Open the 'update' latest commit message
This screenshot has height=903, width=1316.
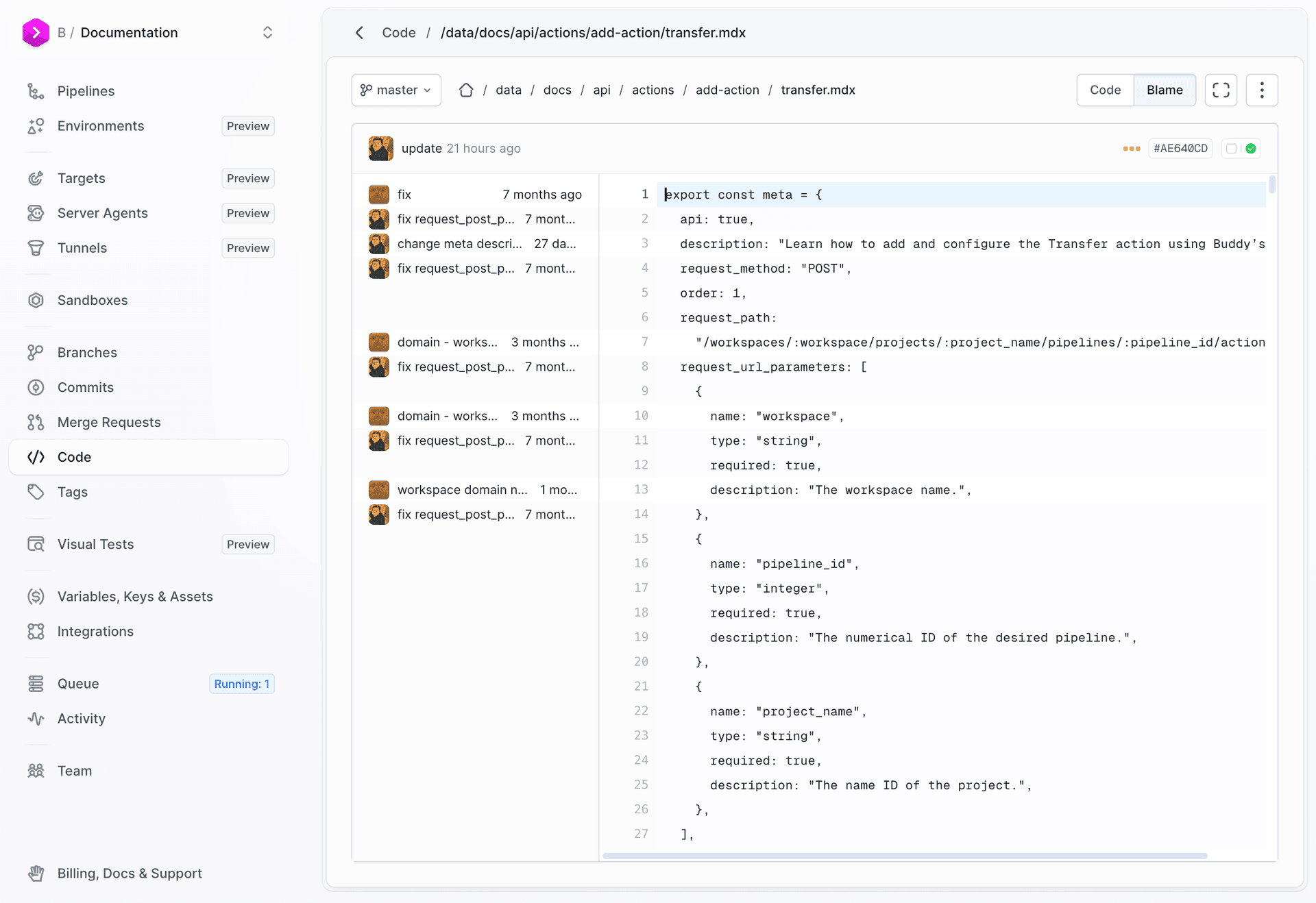coord(422,149)
